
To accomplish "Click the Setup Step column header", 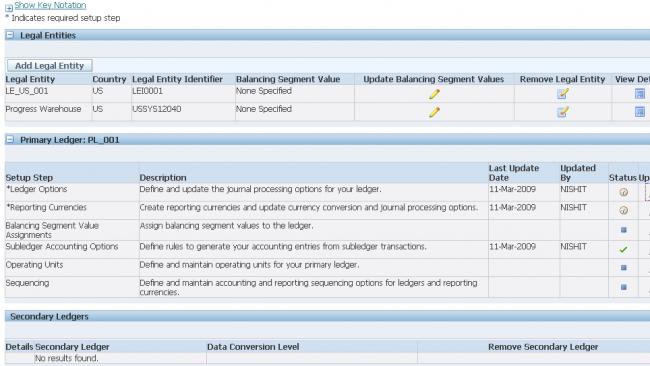I will pos(29,178).
